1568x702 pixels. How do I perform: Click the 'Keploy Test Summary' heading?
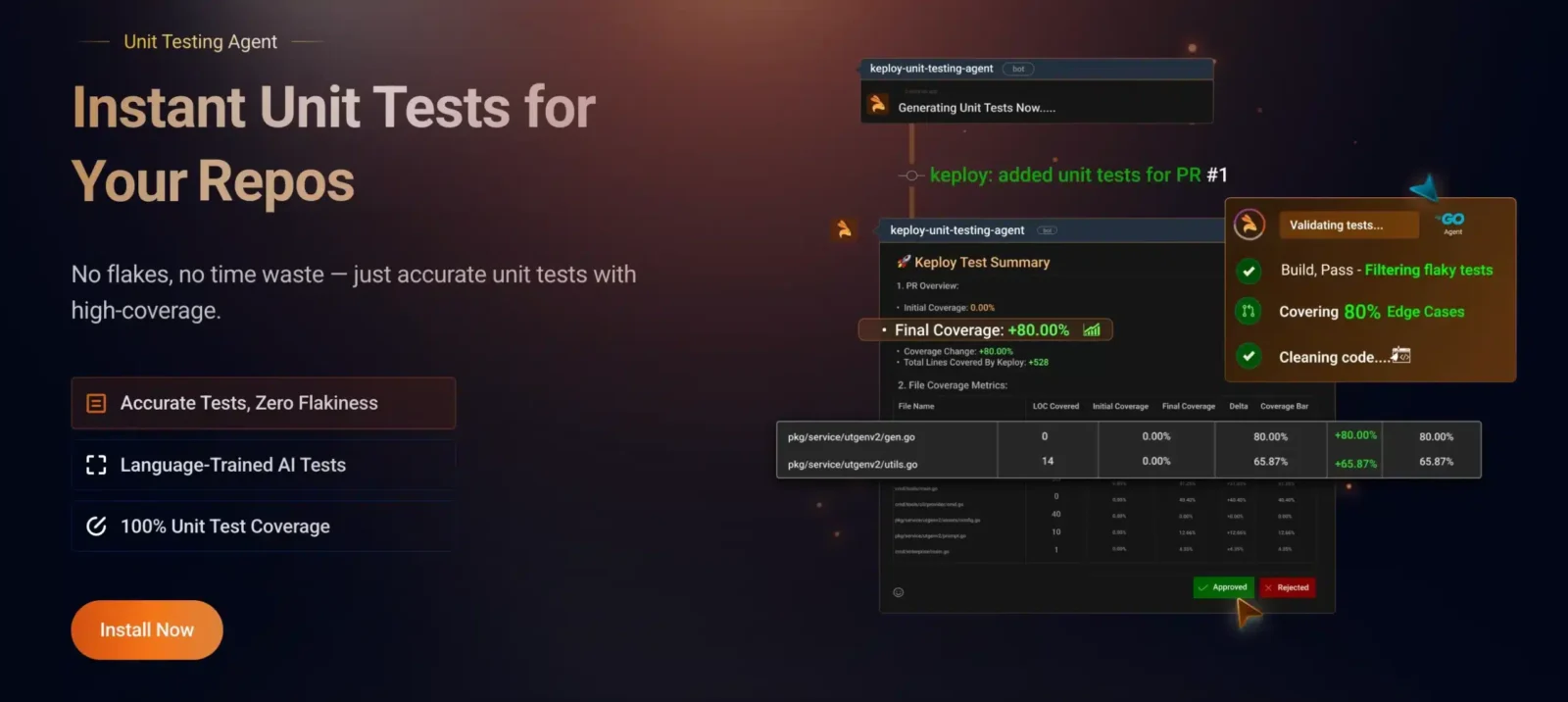click(982, 262)
